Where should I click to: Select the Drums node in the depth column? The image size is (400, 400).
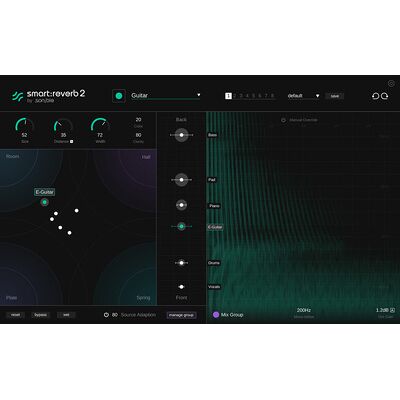pos(181,263)
